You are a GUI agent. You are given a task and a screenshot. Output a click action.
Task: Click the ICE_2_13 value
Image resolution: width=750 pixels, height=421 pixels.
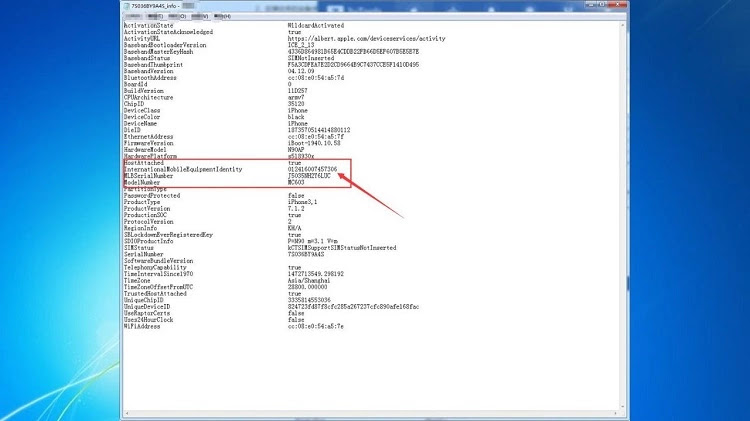point(301,45)
